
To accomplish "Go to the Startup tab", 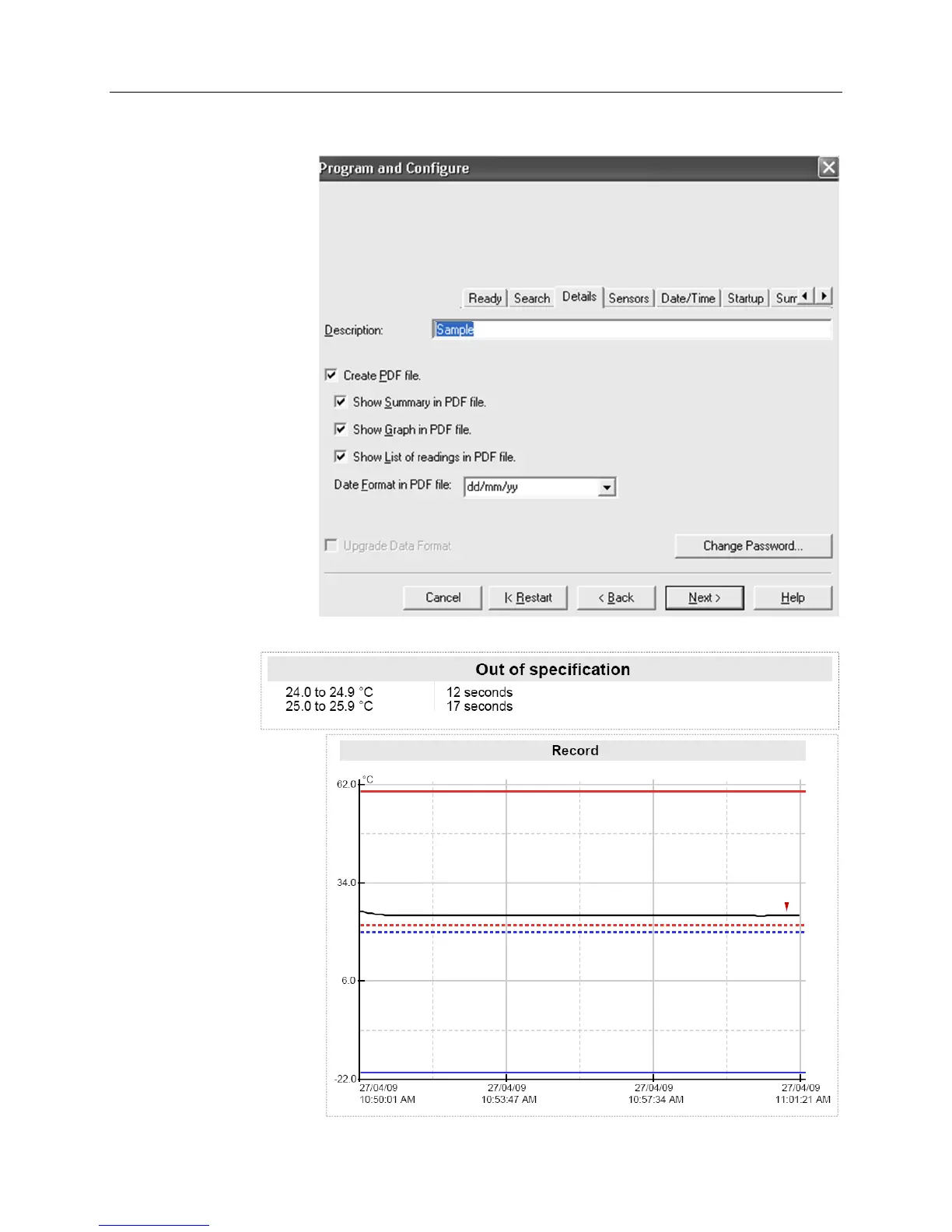I will (745, 299).
